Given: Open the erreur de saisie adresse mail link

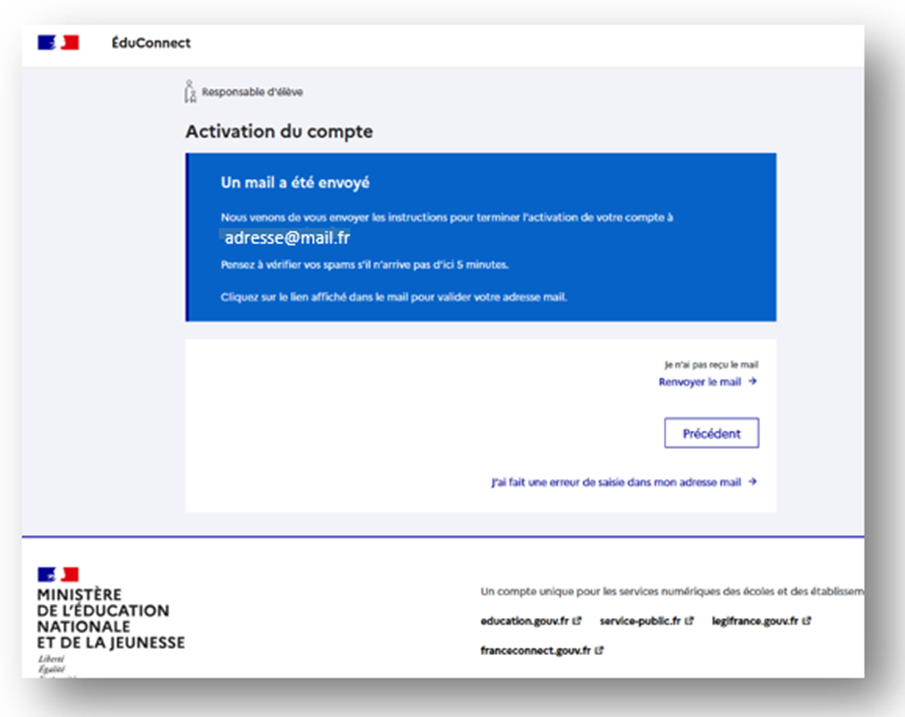Looking at the screenshot, I should tap(616, 482).
